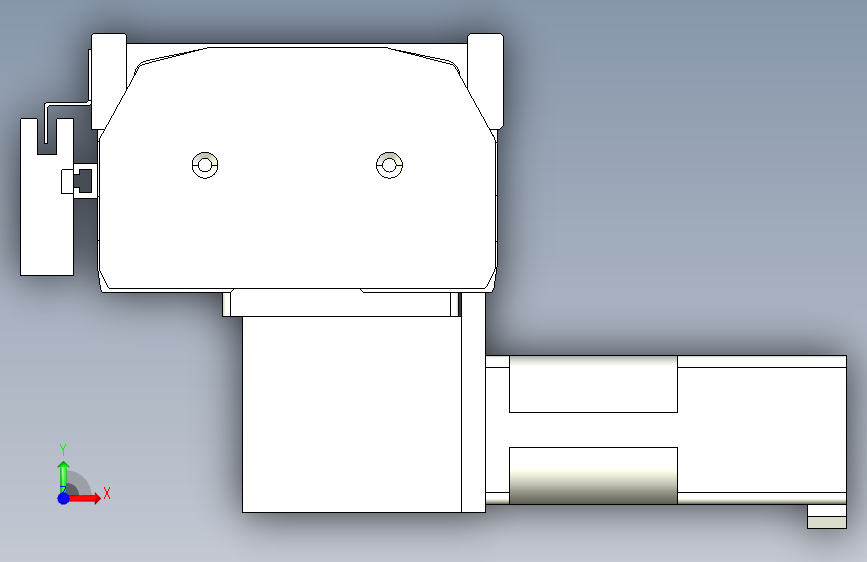Viewport: 867px width, 562px height.
Task: Select the upper shaded cylinder section on the motor
Action: tap(593, 384)
